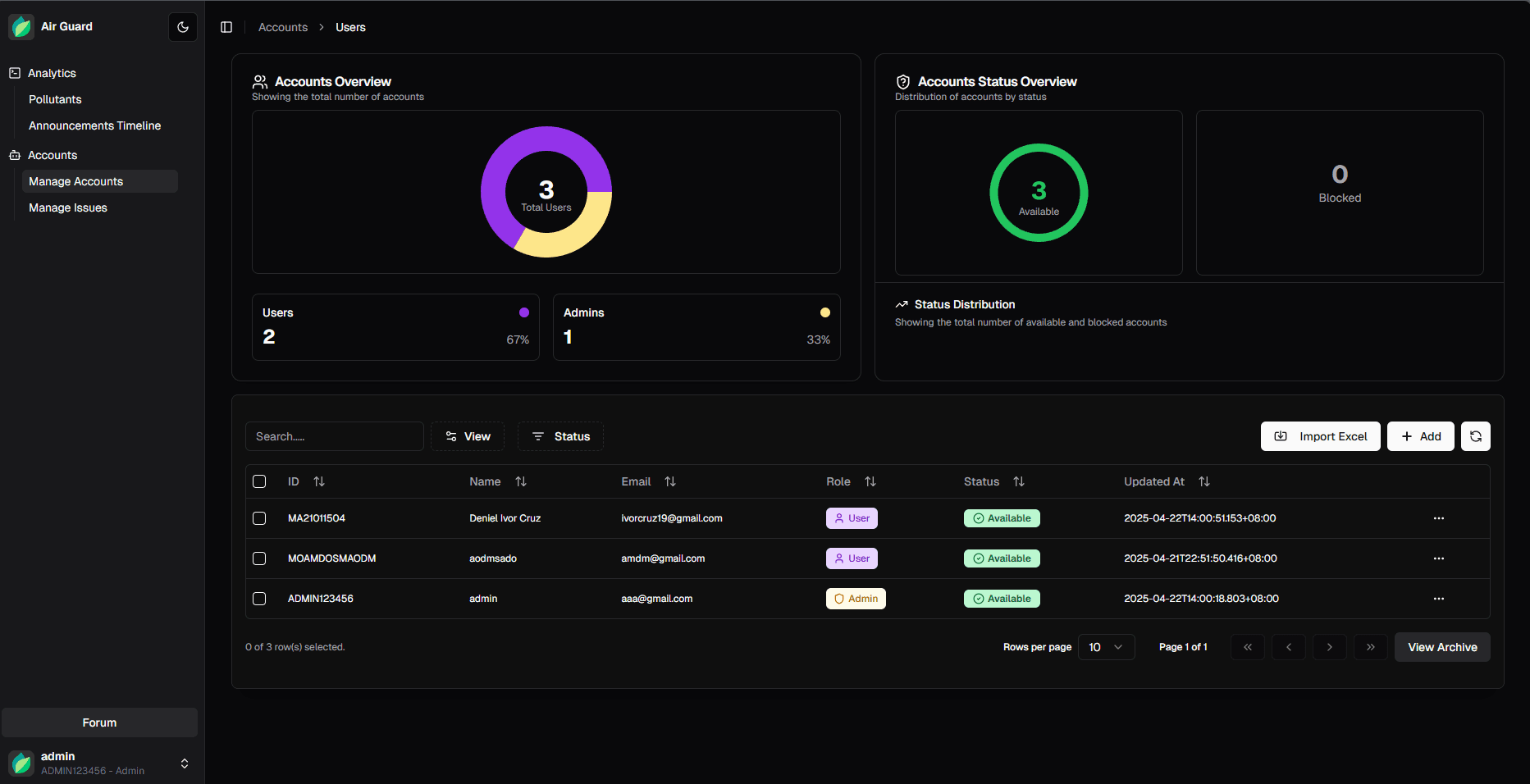Viewport: 1530px width, 784px height.
Task: Open Announcements Timeline in sidebar
Action: [94, 125]
